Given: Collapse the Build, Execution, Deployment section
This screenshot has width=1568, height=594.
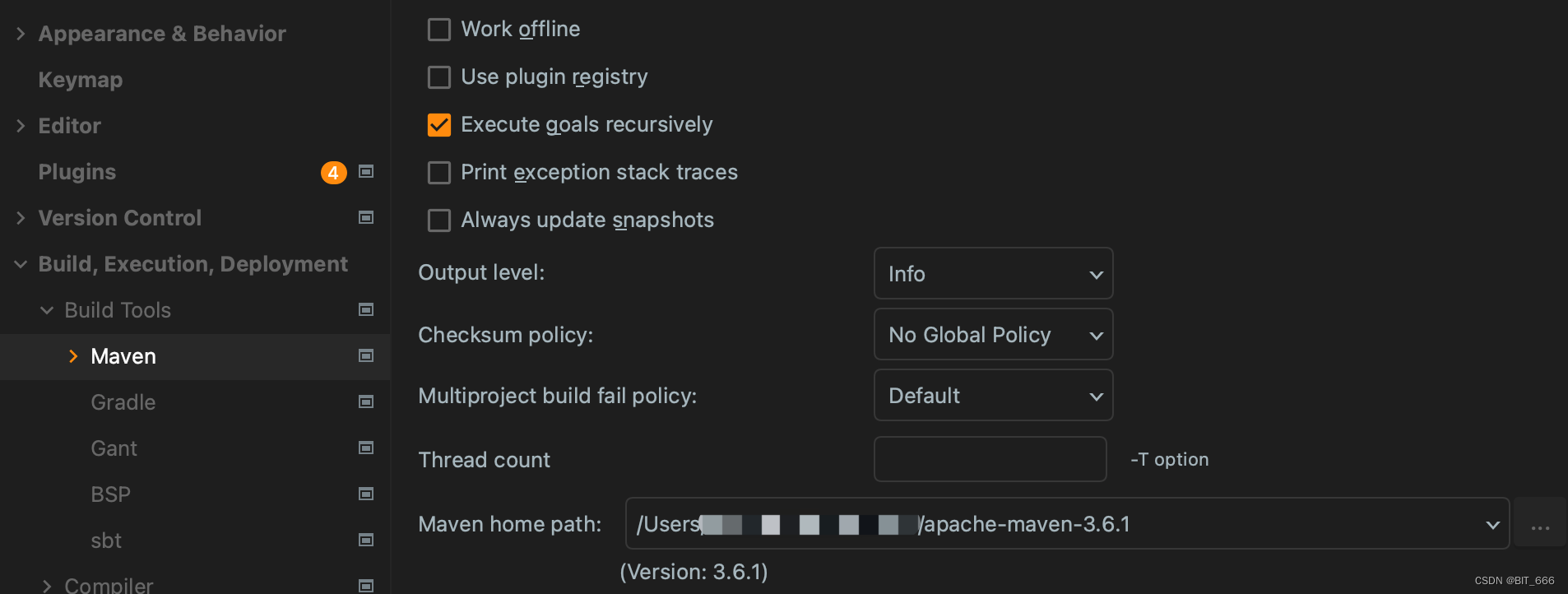Looking at the screenshot, I should [x=21, y=264].
